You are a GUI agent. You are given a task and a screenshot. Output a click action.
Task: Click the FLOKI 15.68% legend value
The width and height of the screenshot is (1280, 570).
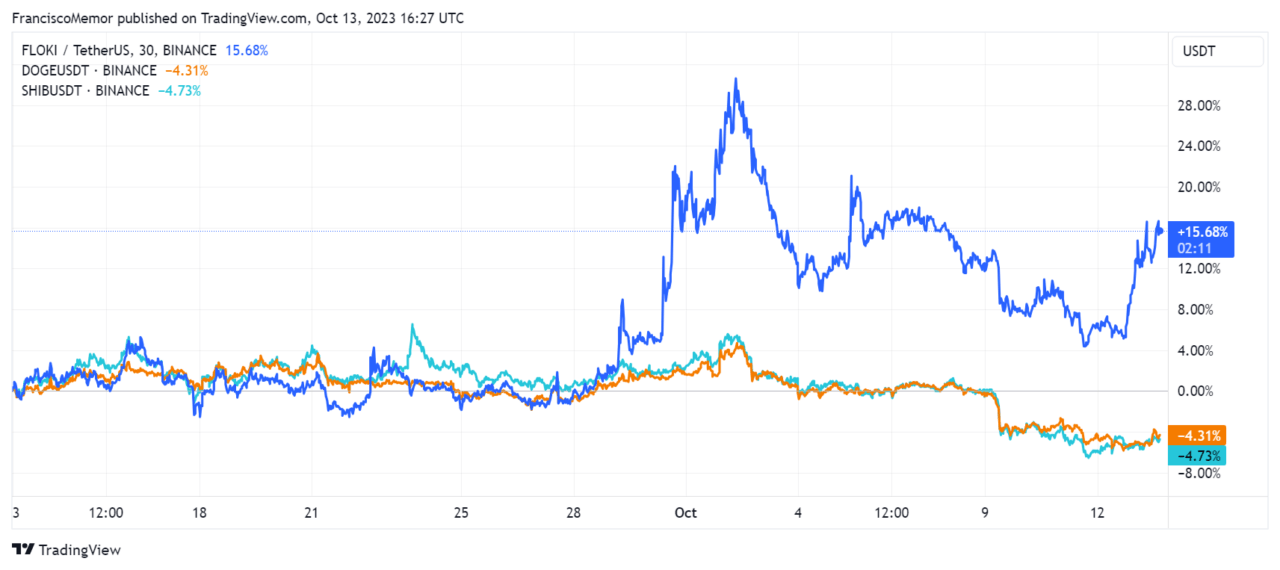[248, 50]
